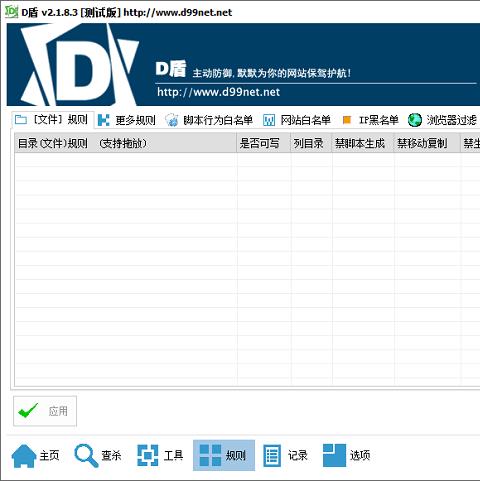This screenshot has width=480, height=481.
Task: Go to 工具 in the bottom navigation
Action: [160, 455]
